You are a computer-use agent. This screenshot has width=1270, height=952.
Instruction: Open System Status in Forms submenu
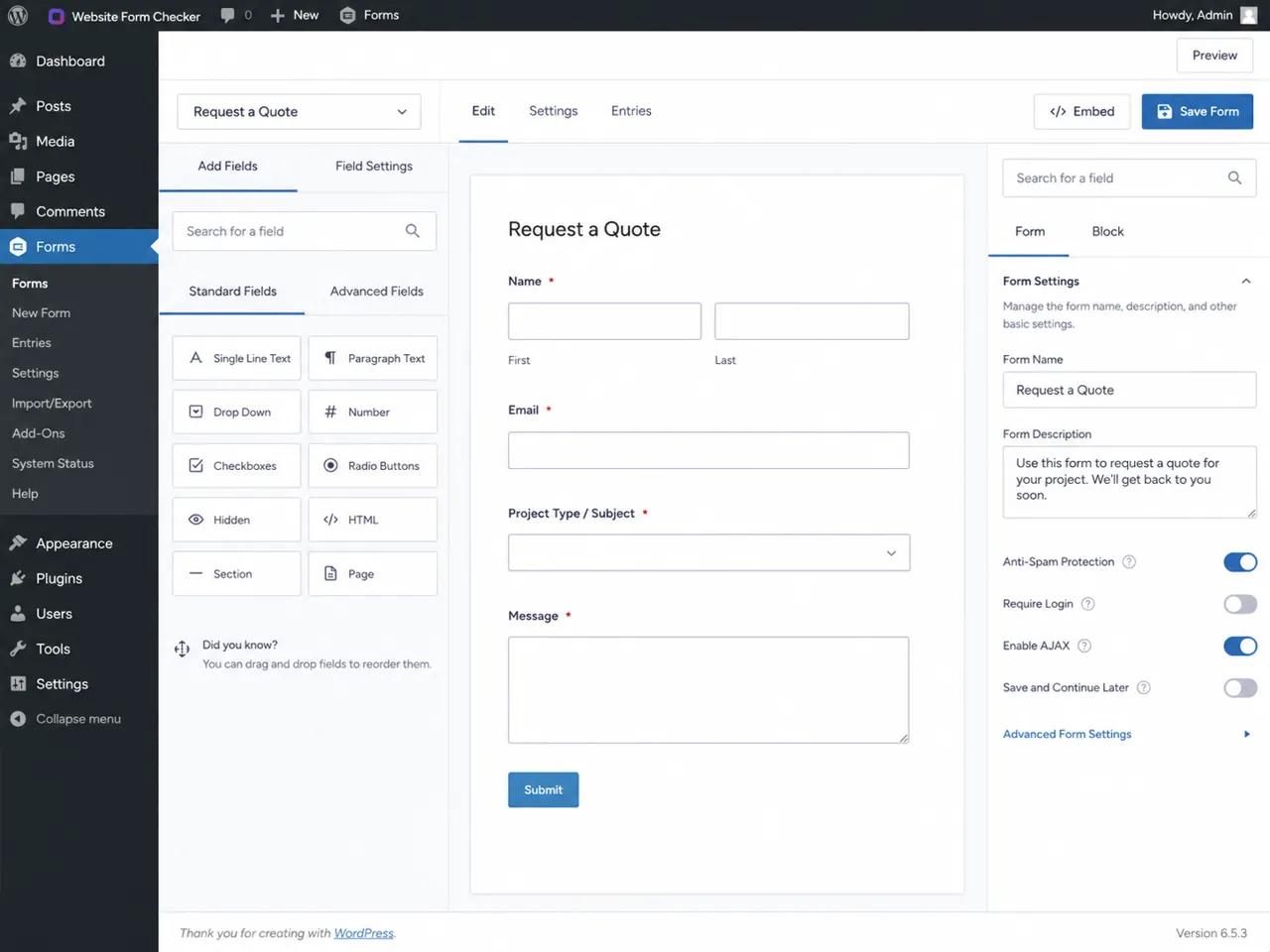click(53, 463)
